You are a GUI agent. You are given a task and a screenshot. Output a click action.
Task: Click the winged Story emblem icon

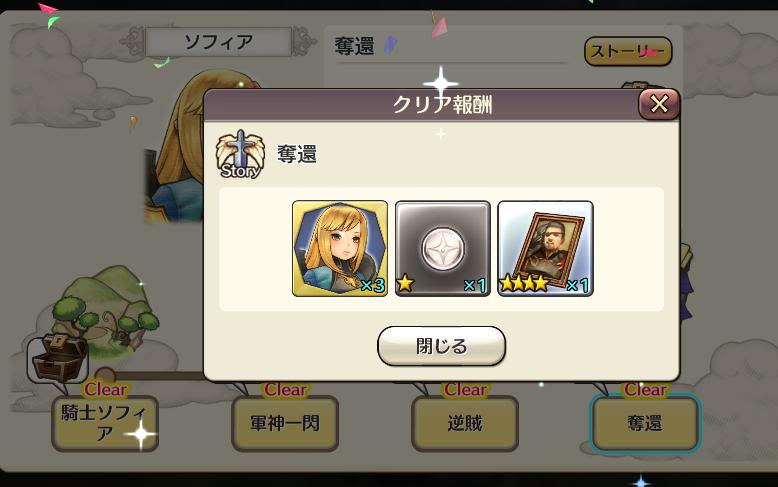[x=240, y=154]
